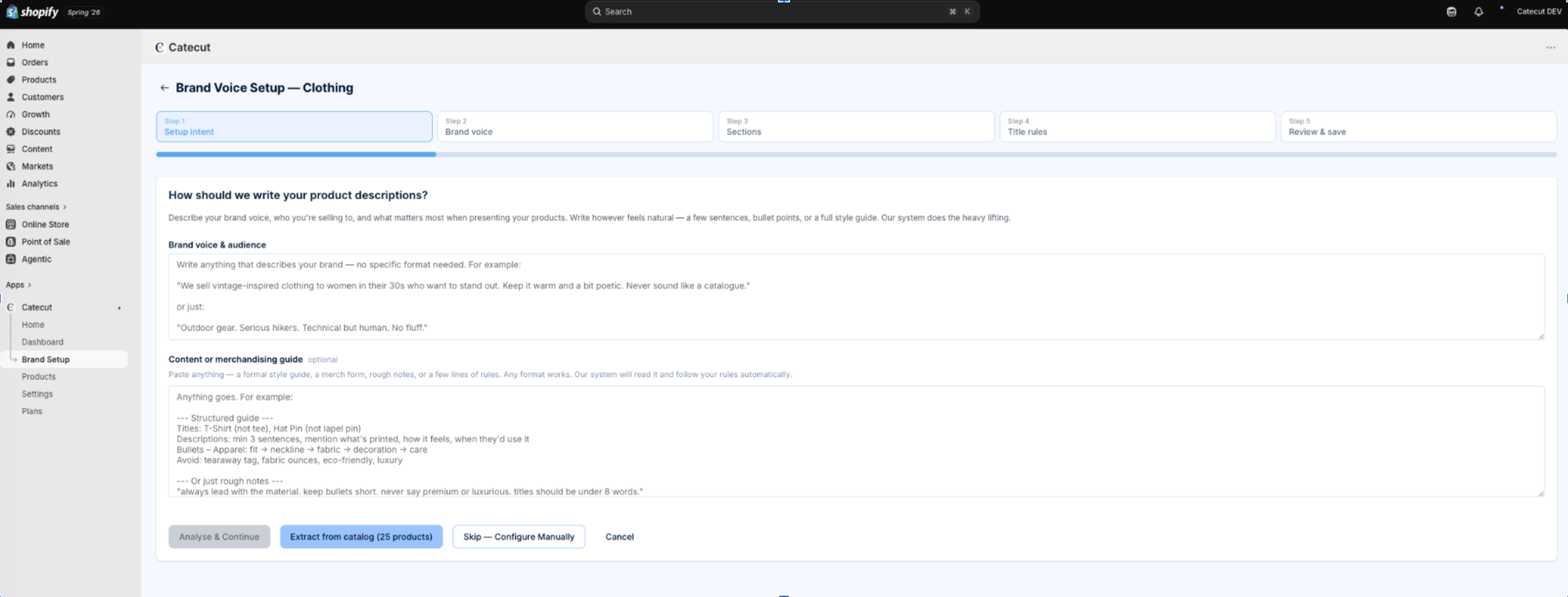Image resolution: width=1568 pixels, height=597 pixels.
Task: Click the Brand voice text area resize handle
Action: (1541, 336)
